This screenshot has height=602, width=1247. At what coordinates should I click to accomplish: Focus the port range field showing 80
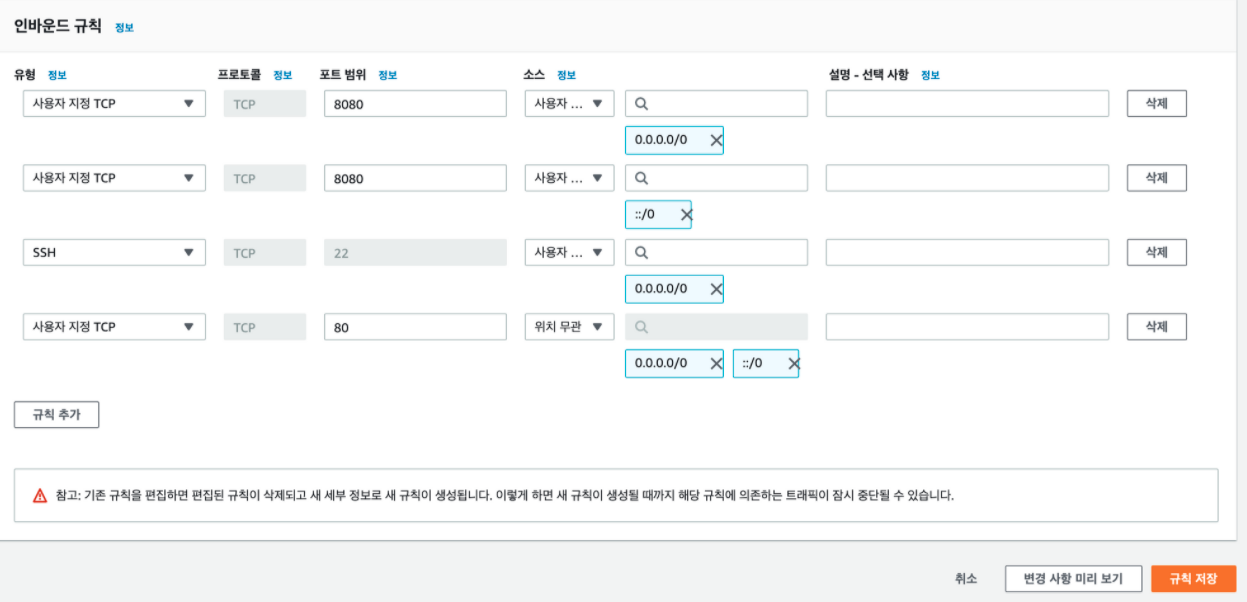[x=415, y=327]
